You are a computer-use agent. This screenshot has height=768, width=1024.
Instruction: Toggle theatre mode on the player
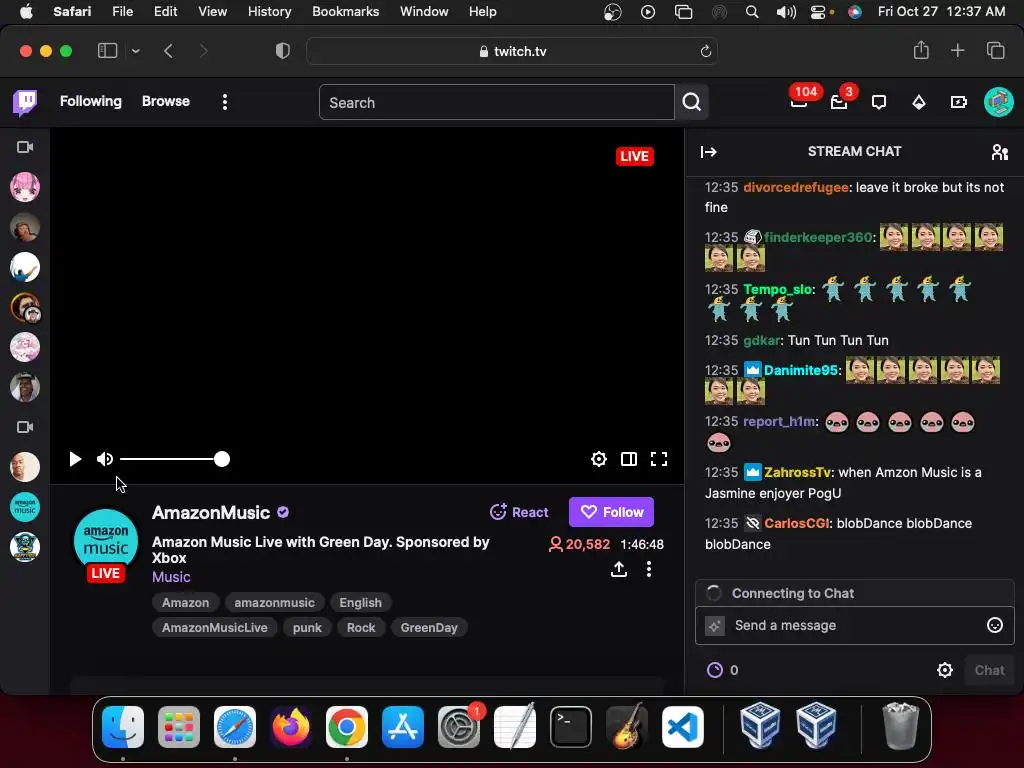point(629,459)
